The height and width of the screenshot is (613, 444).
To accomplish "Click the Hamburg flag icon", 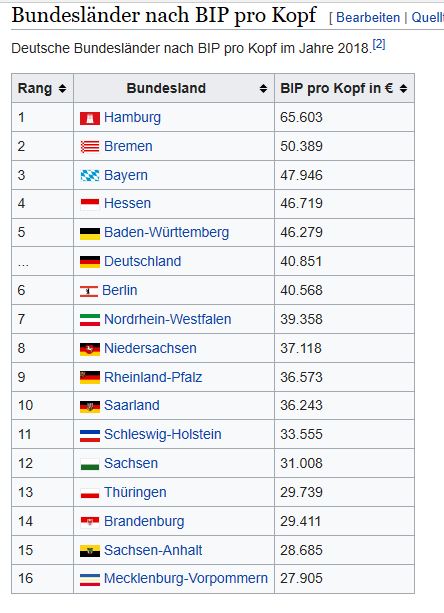I will coord(90,118).
